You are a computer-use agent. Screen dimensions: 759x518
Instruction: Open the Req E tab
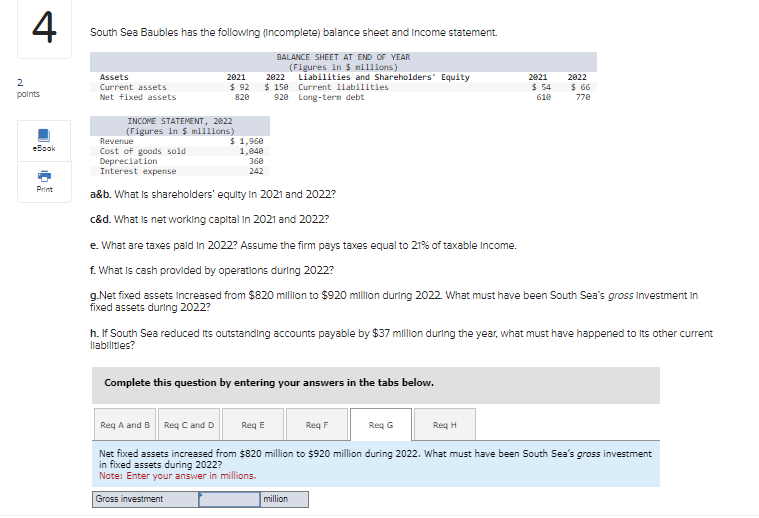click(x=253, y=425)
